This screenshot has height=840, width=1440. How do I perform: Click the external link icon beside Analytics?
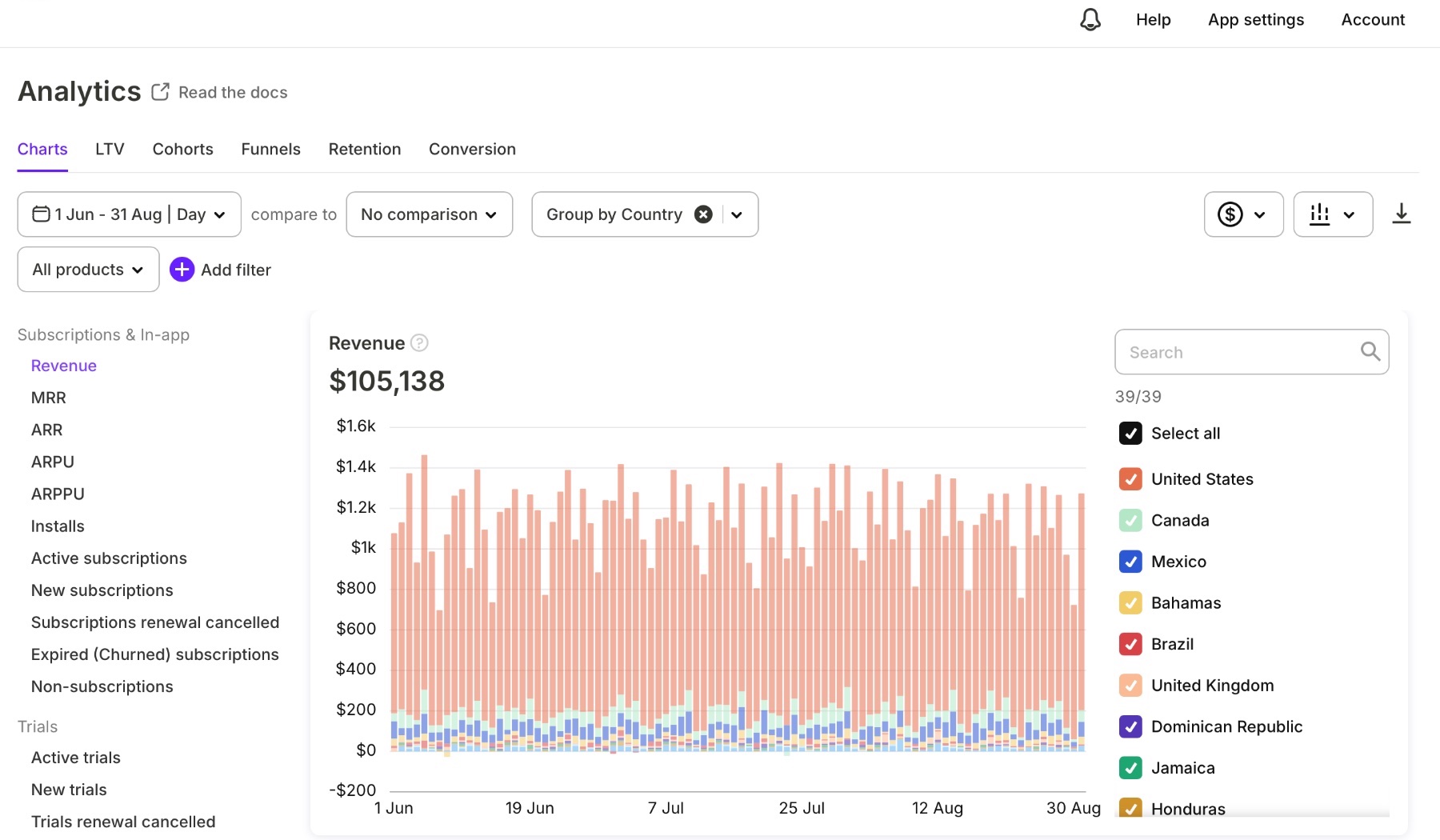pyautogui.click(x=160, y=92)
